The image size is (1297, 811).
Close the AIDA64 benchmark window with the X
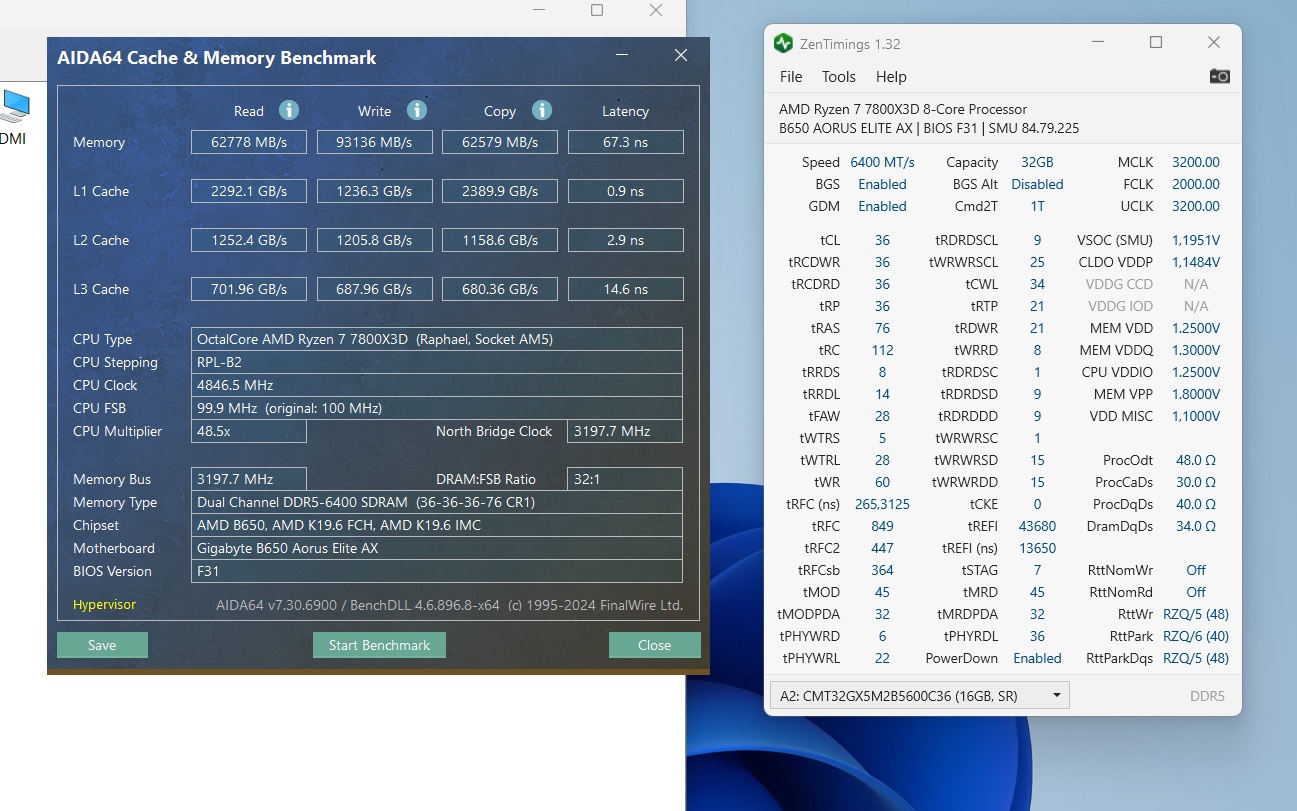pos(681,56)
